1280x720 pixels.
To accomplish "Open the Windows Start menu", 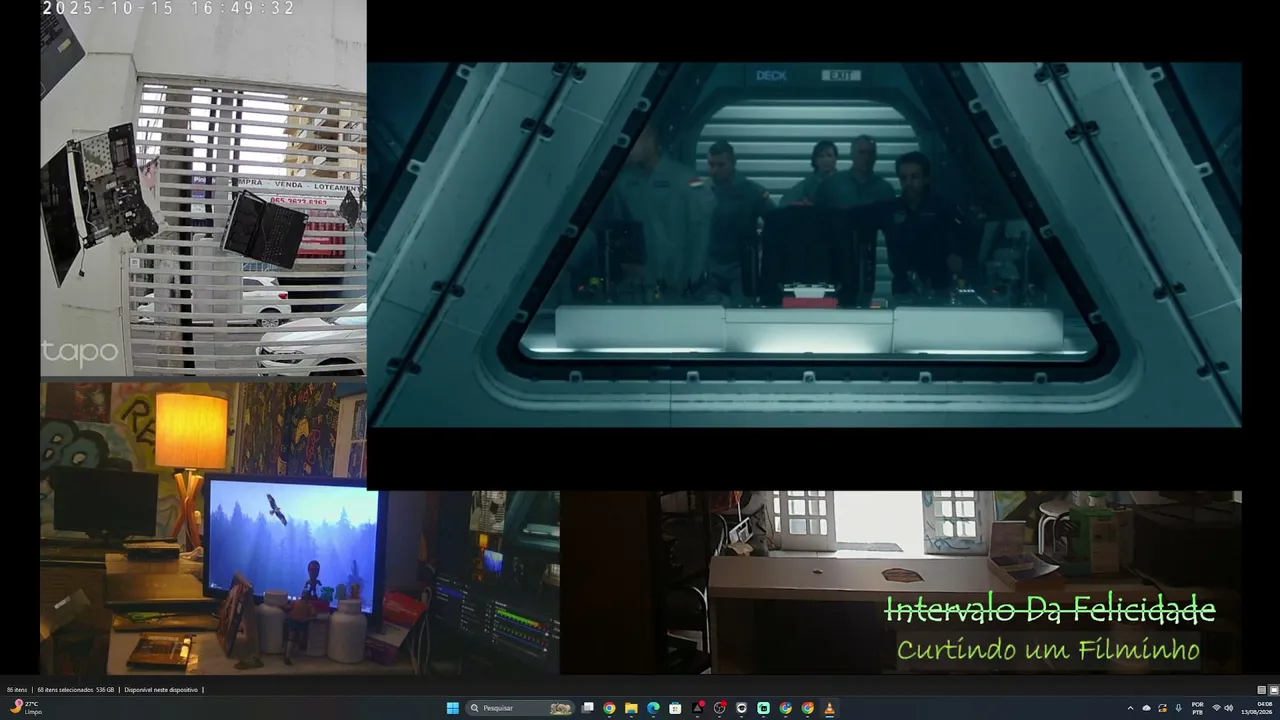I will click(452, 708).
